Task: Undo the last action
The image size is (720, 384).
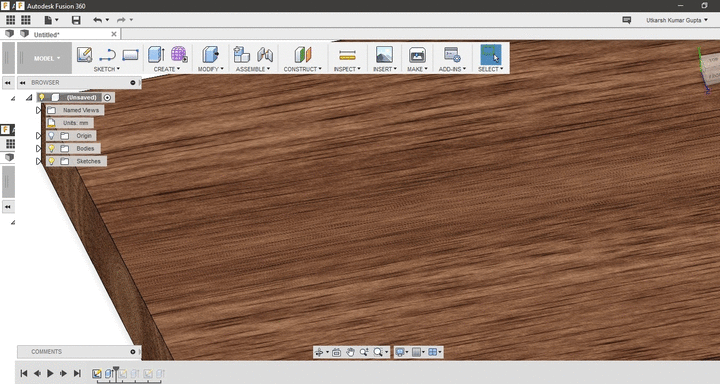Action: point(97,20)
